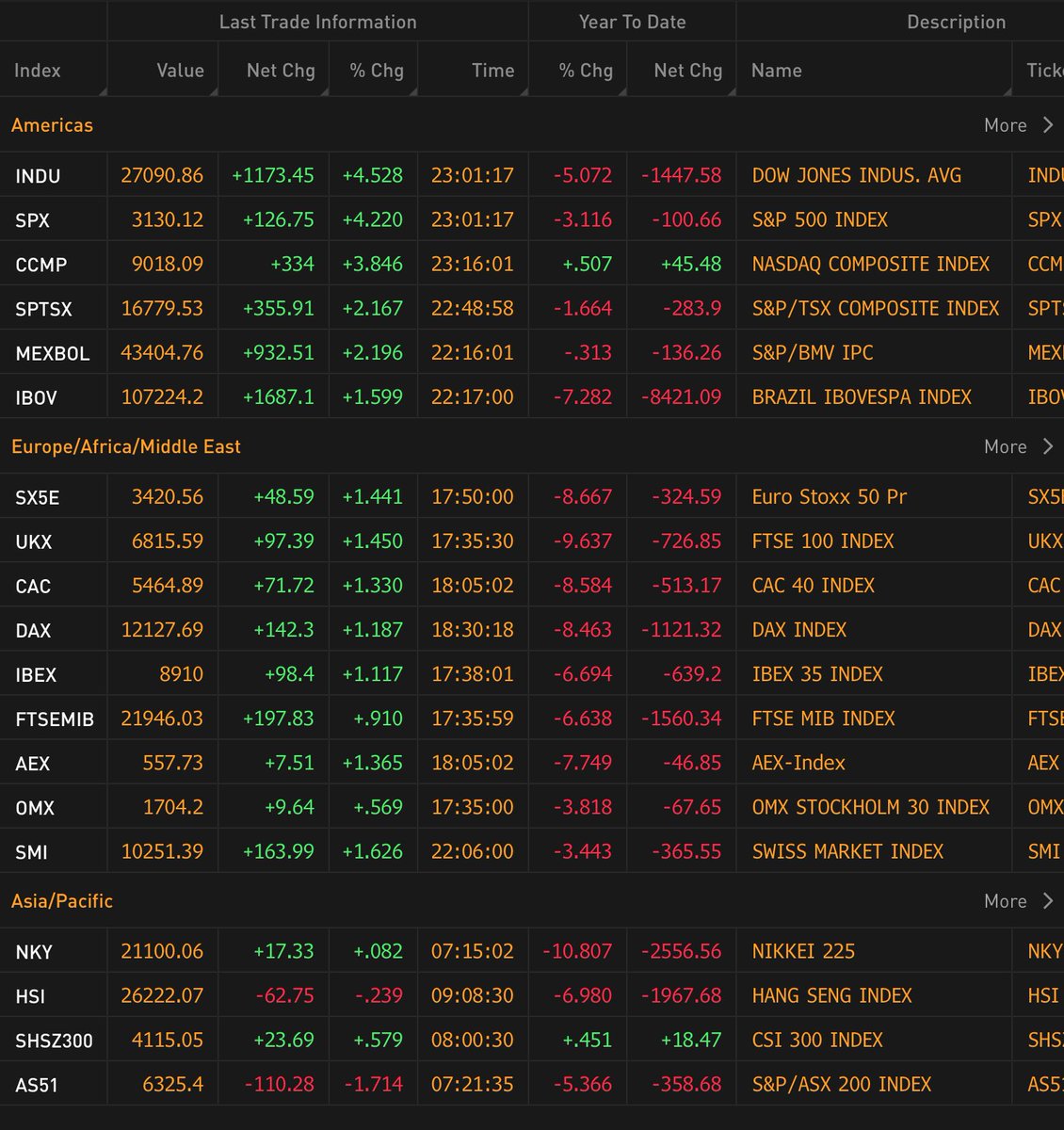Click AS51 percent change -1.714
Viewport: 1064px width, 1130px height.
pos(373,1083)
